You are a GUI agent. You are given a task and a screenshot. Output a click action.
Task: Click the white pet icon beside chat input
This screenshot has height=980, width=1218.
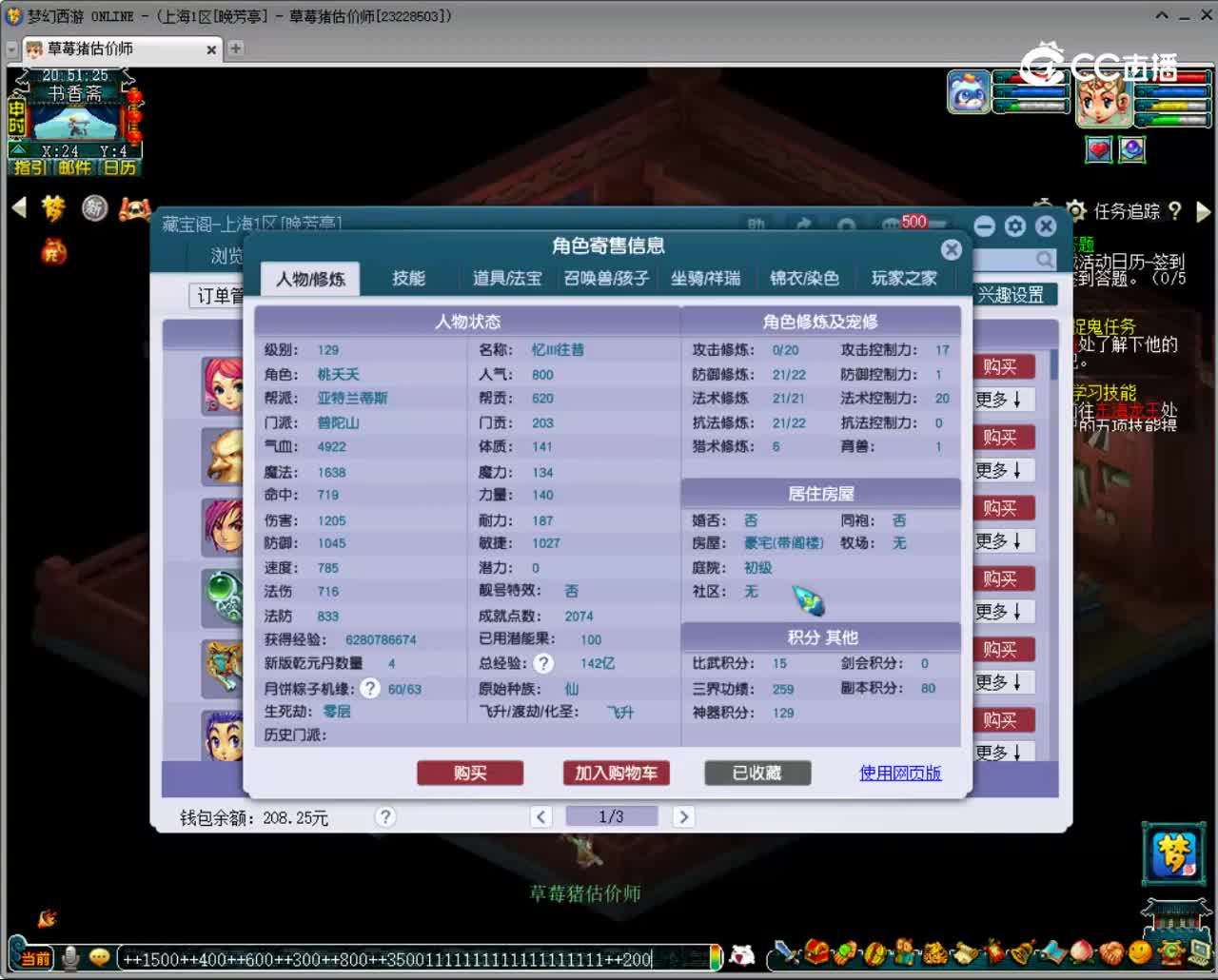coord(743,956)
